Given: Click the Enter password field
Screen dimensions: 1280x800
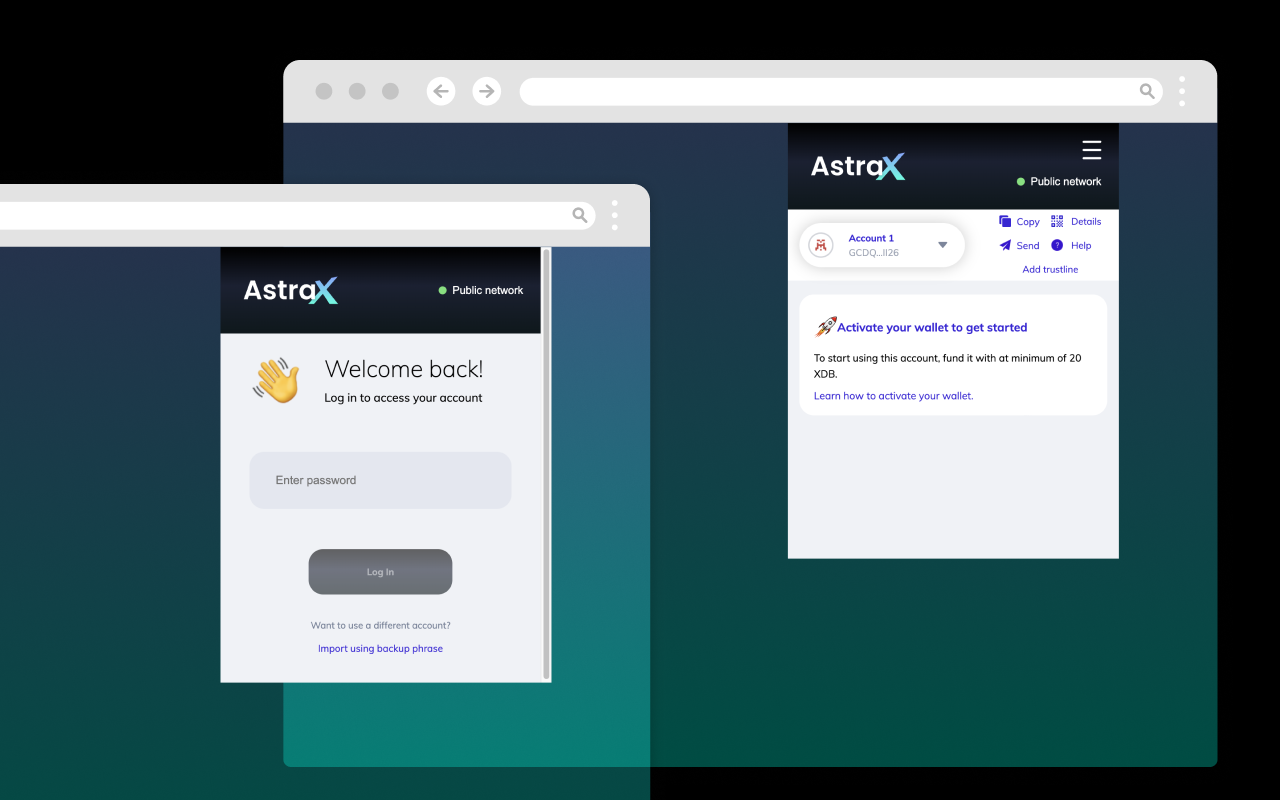Looking at the screenshot, I should pyautogui.click(x=380, y=480).
